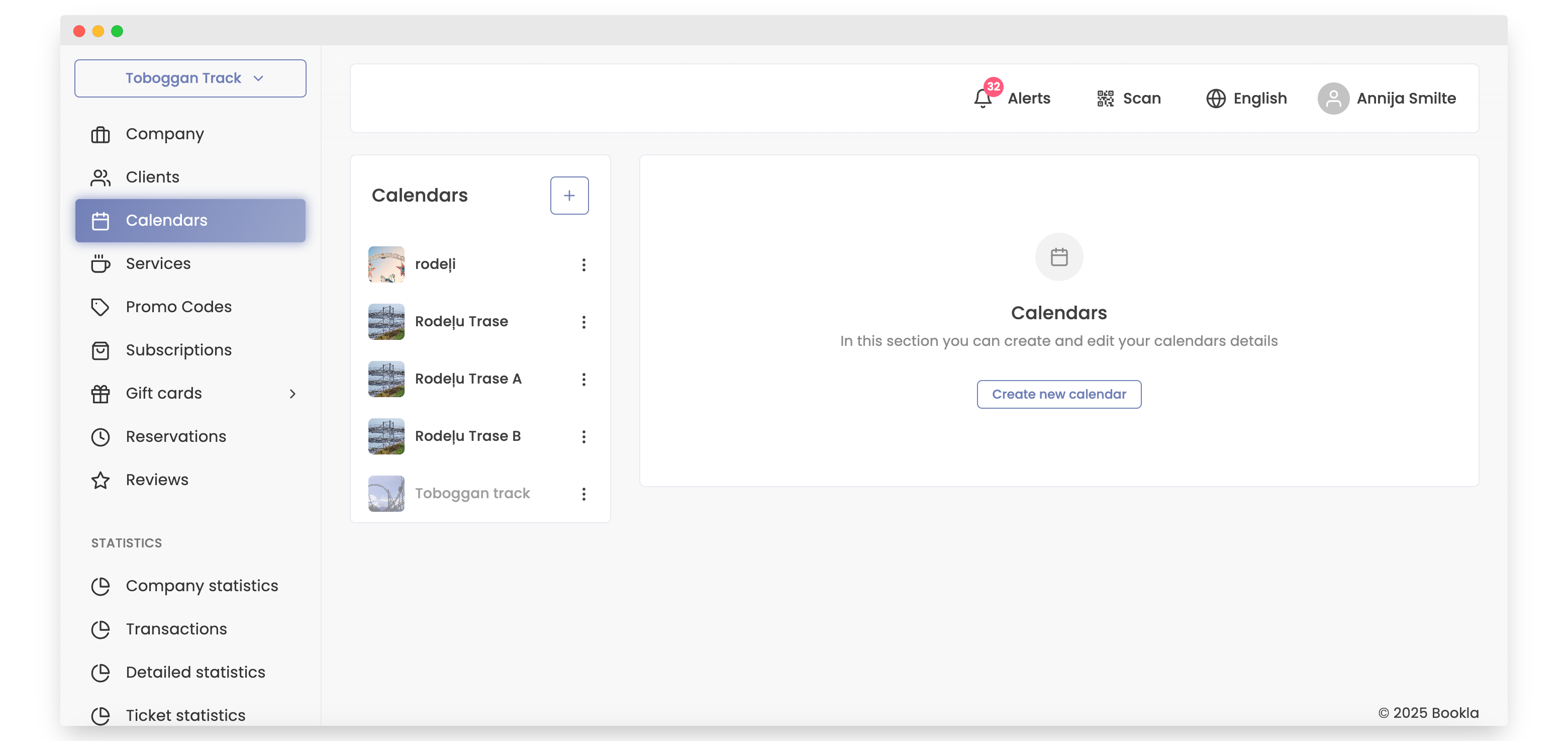Open the three-dot menu for rodeļi

[x=584, y=264]
